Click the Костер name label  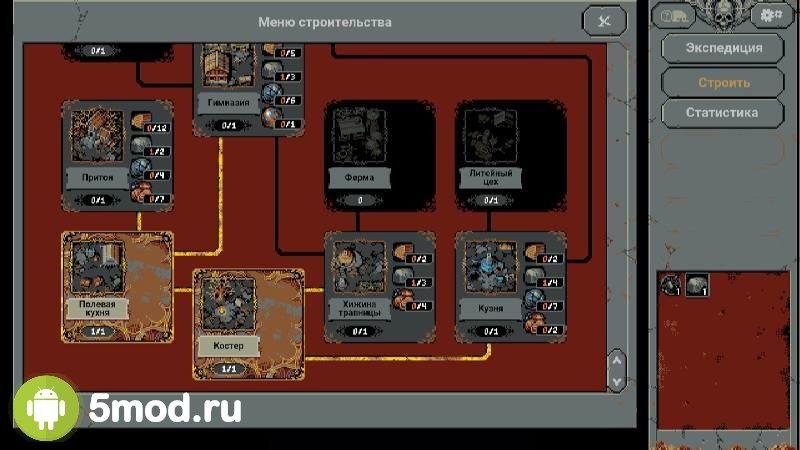click(x=228, y=345)
